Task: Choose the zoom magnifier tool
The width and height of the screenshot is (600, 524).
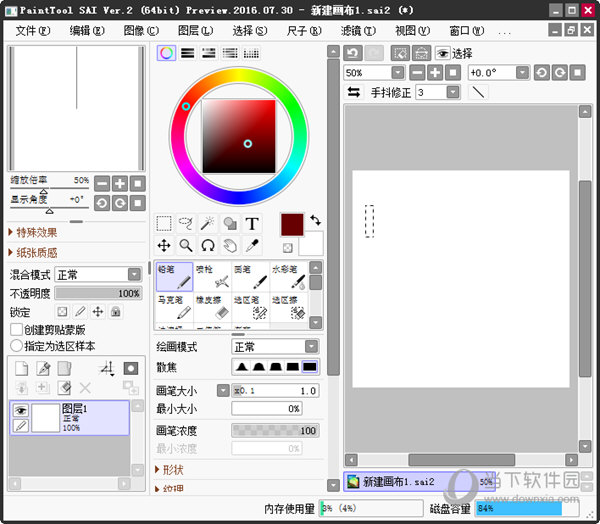Action: coord(186,245)
